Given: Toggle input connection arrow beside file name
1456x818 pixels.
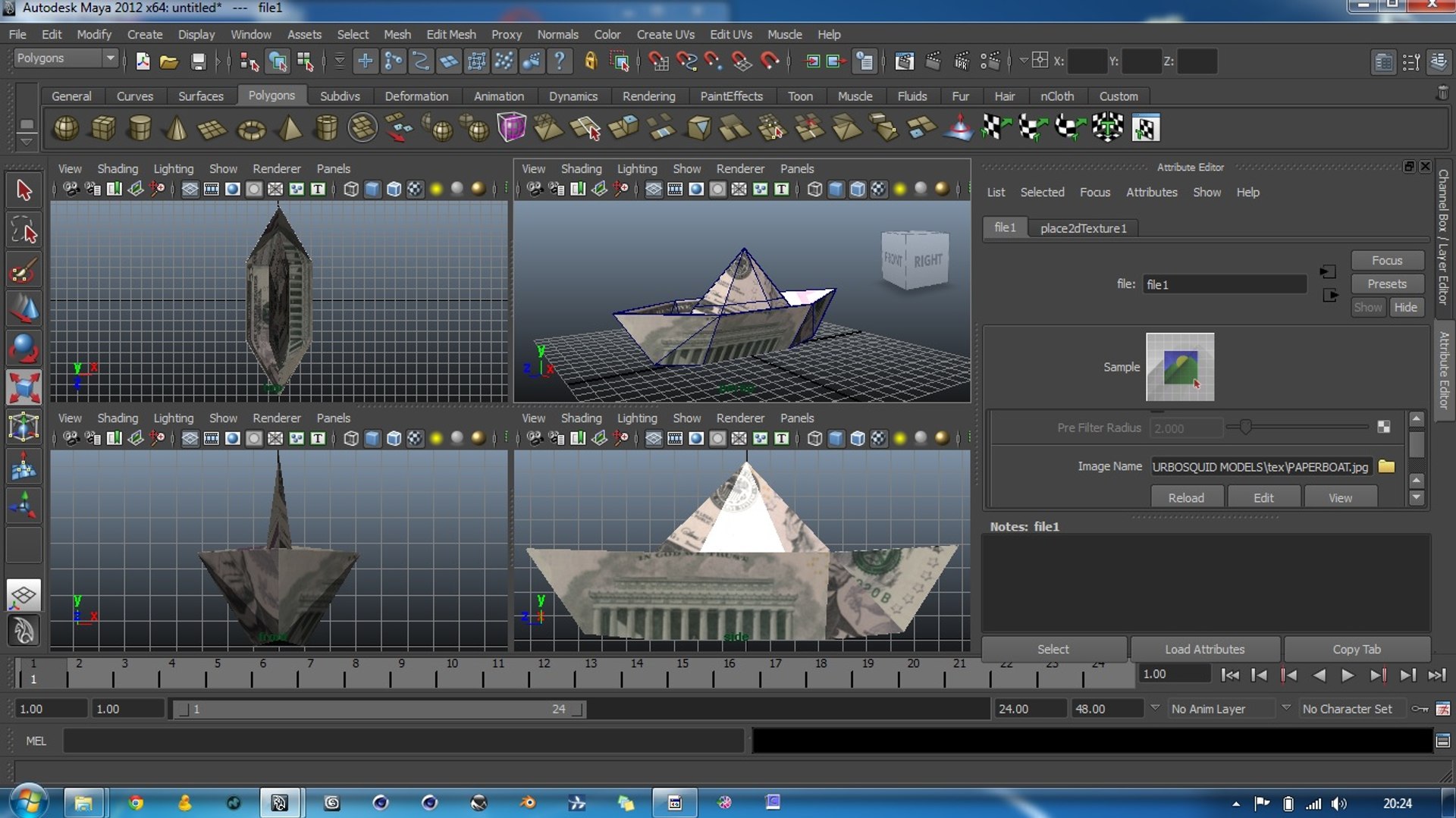Looking at the screenshot, I should tap(1328, 271).
